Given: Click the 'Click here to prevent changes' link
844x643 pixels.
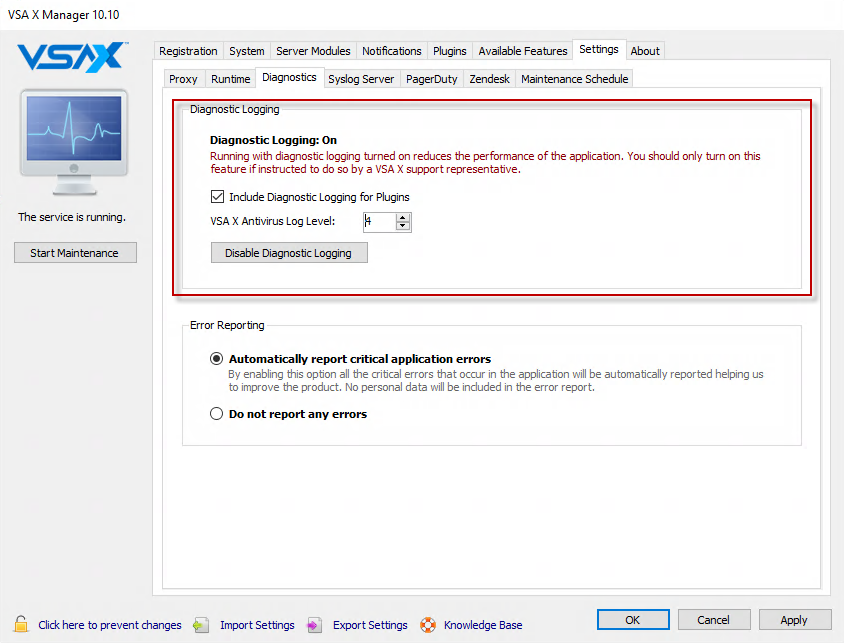Looking at the screenshot, I should (x=110, y=625).
